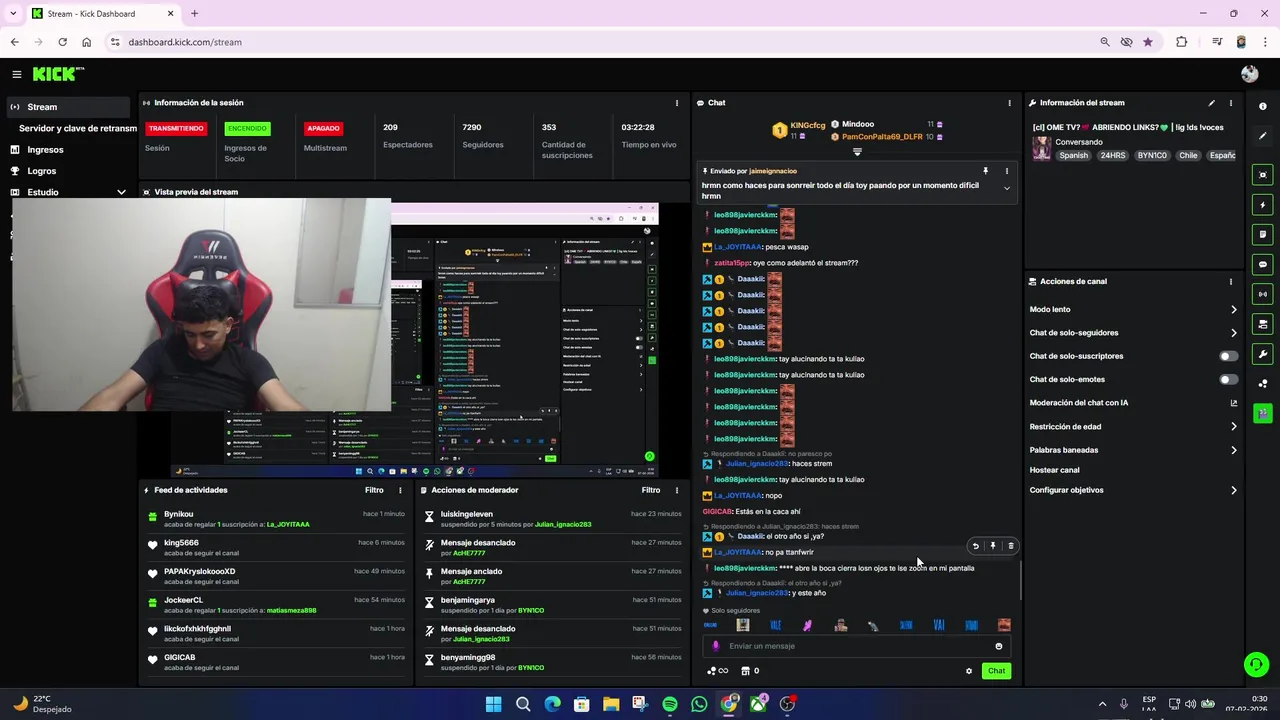Viewport: 1280px width, 720px height.
Task: Open Servidor y clave de retransmisión
Action: coord(76,128)
